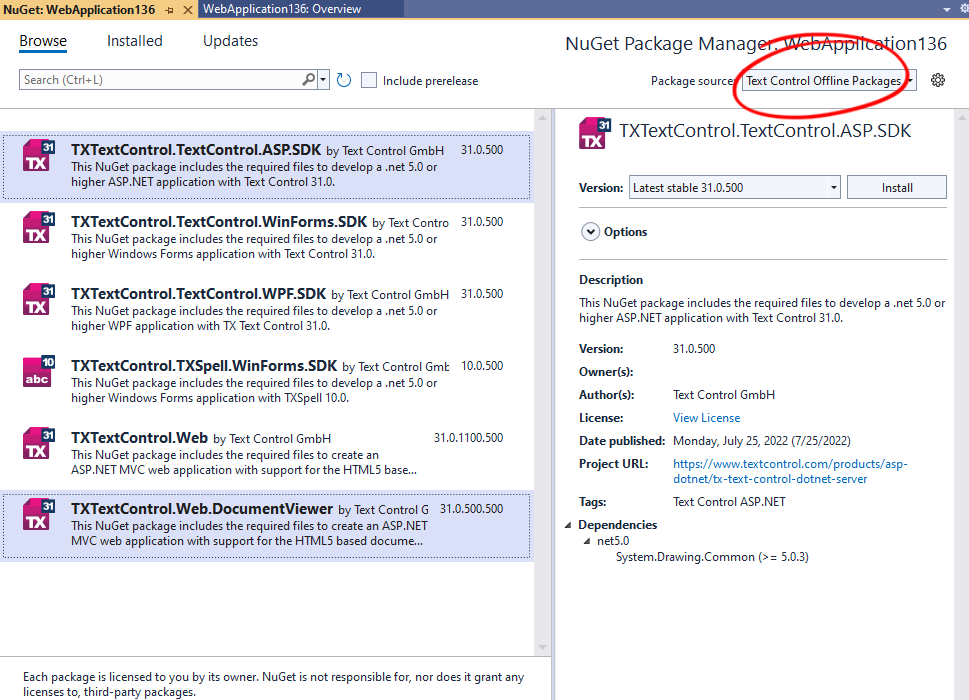Viewport: 969px width, 700px height.
Task: Click the TX icon in the details pane header
Action: click(x=595, y=133)
